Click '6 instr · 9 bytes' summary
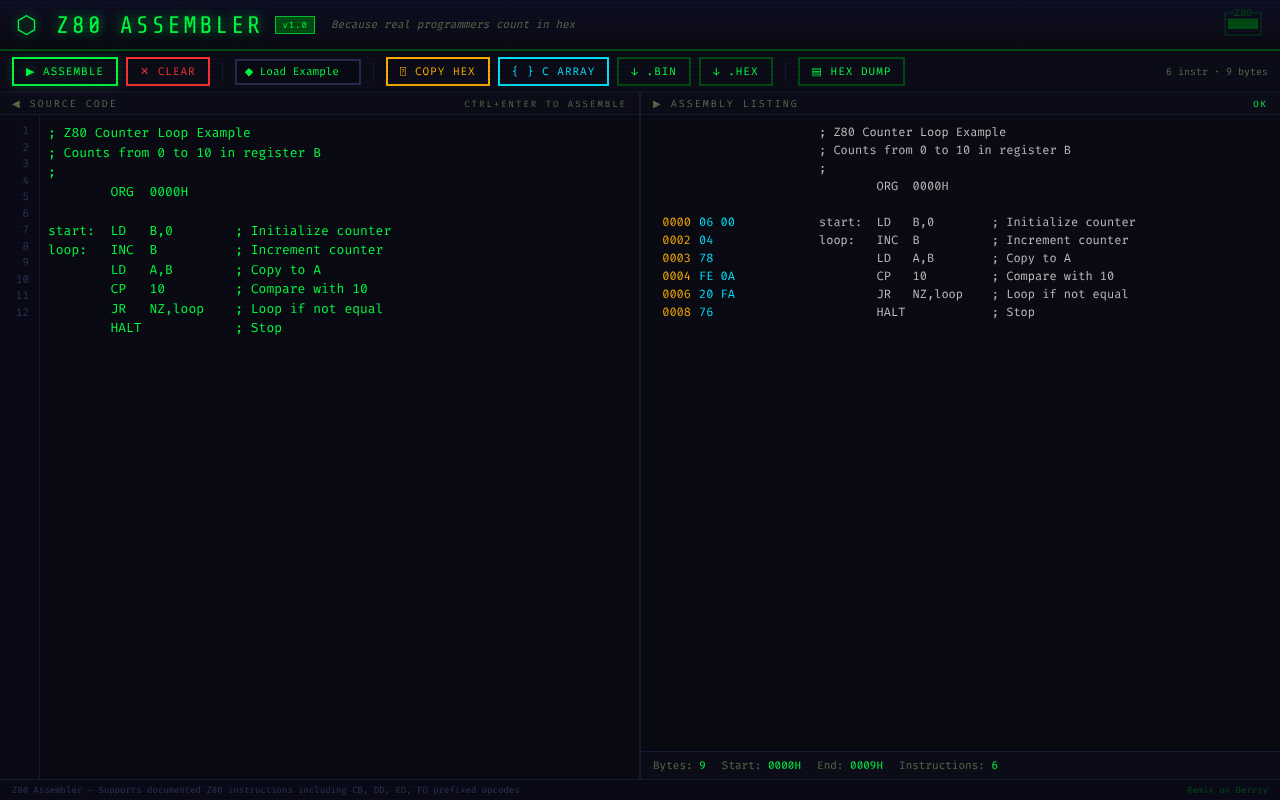Screen dimensions: 1280x800 (x=1217, y=72)
